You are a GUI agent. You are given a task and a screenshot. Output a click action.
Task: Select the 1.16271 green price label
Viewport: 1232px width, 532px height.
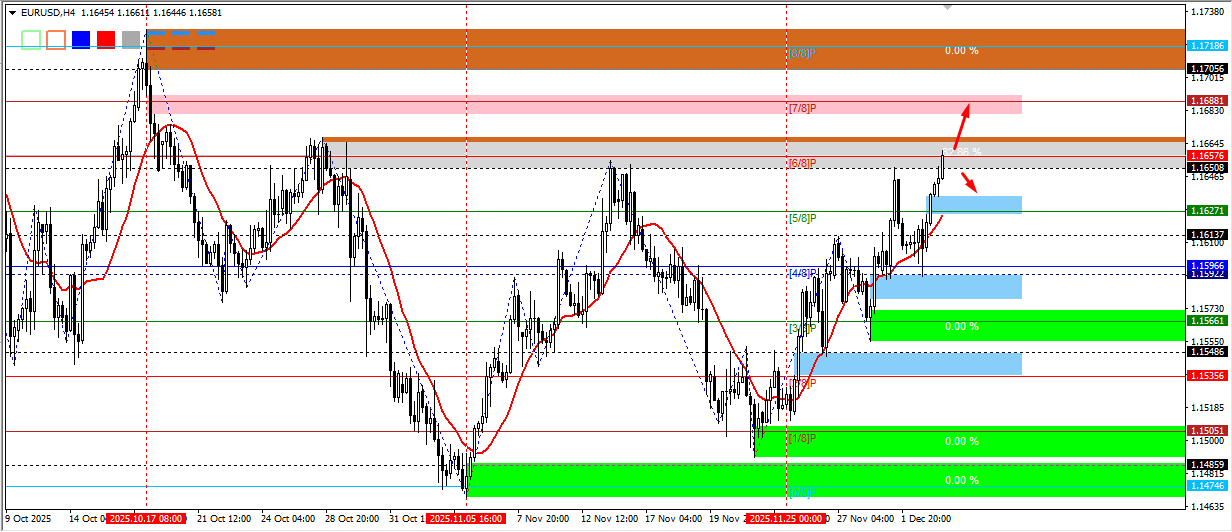(1207, 211)
